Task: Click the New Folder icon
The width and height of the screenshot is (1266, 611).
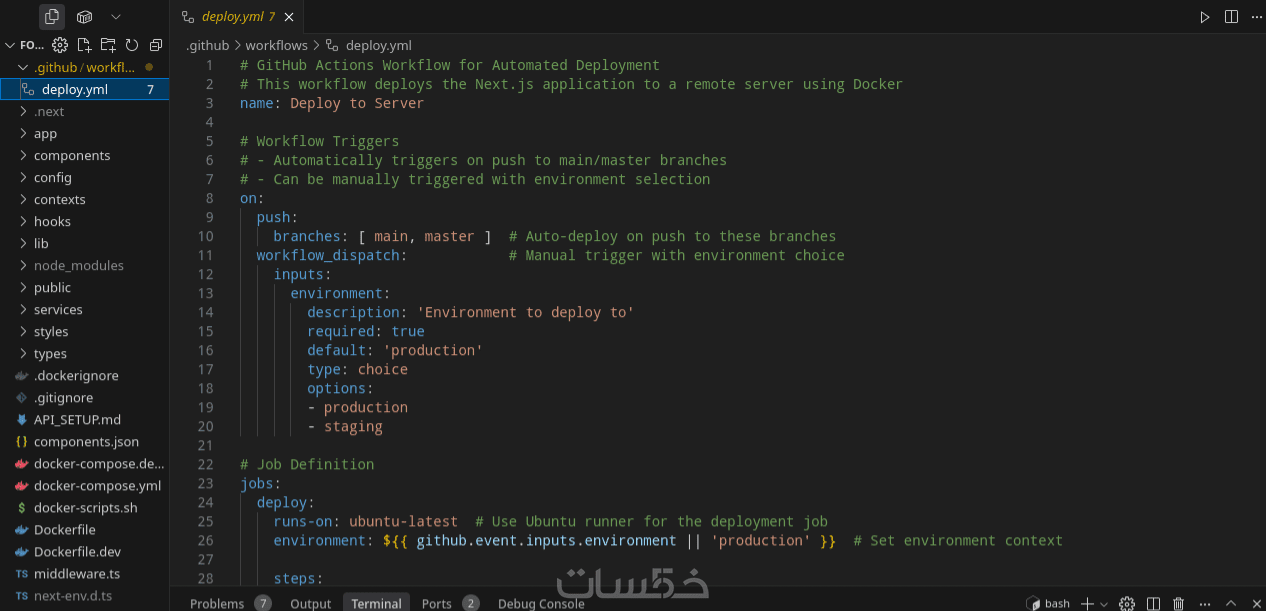Action: (x=108, y=45)
